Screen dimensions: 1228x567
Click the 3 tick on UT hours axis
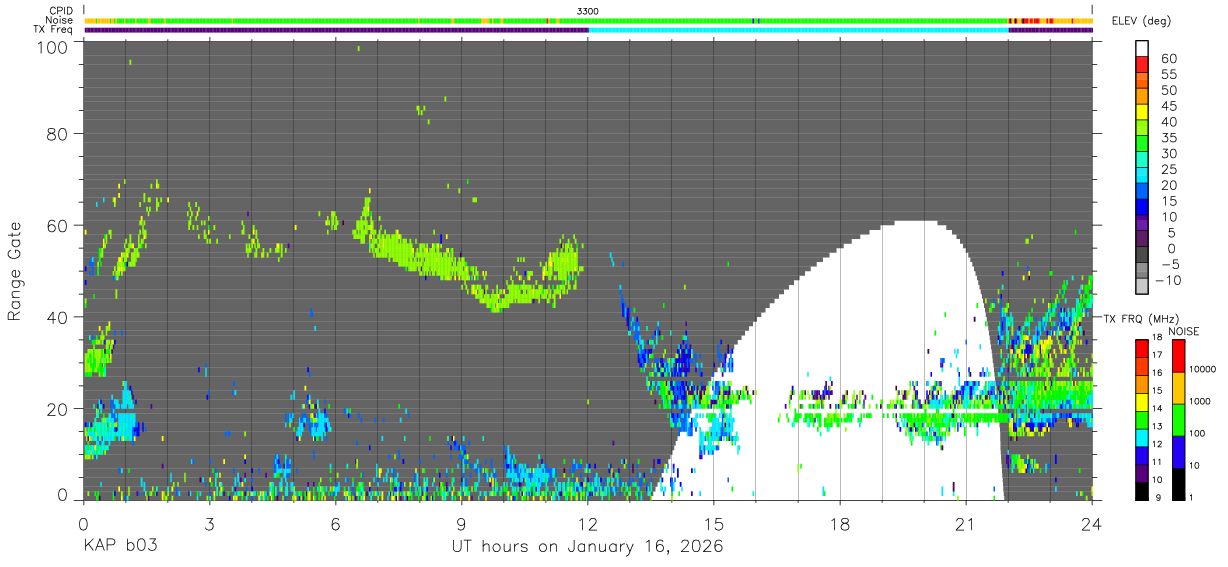click(x=210, y=523)
